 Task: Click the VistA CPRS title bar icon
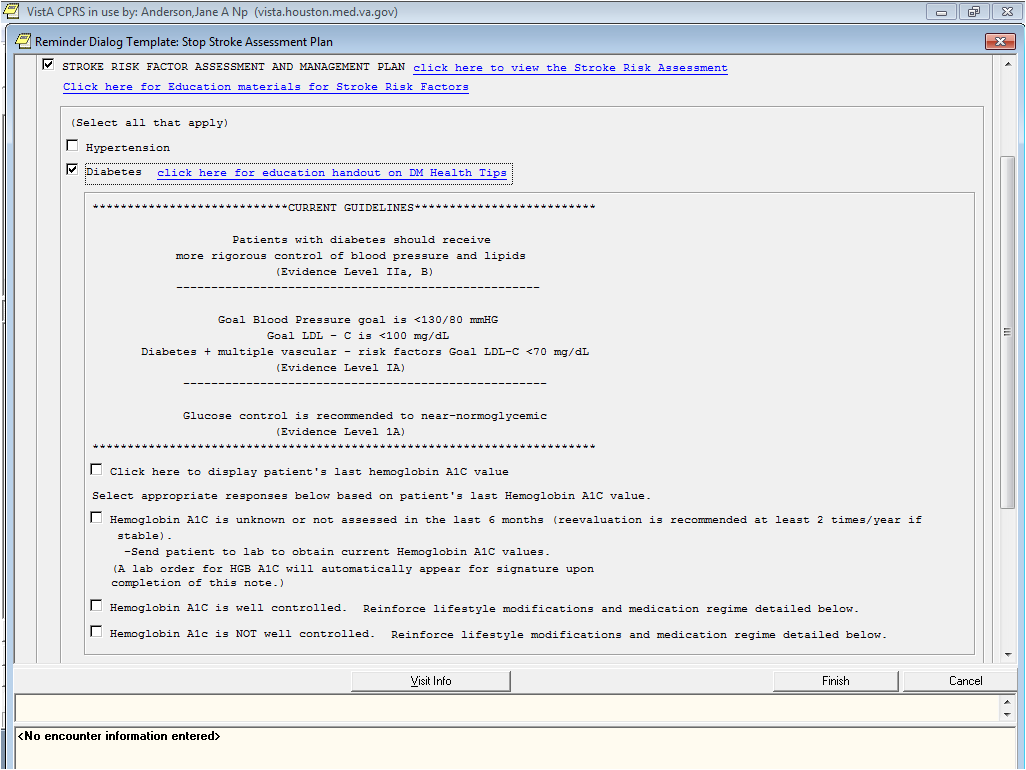[12, 11]
